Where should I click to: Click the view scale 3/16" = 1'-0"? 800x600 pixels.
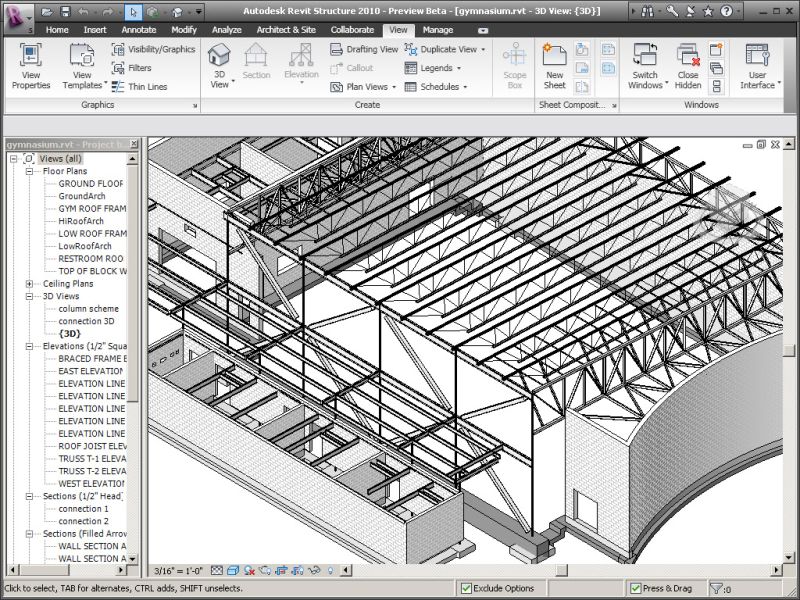click(179, 571)
